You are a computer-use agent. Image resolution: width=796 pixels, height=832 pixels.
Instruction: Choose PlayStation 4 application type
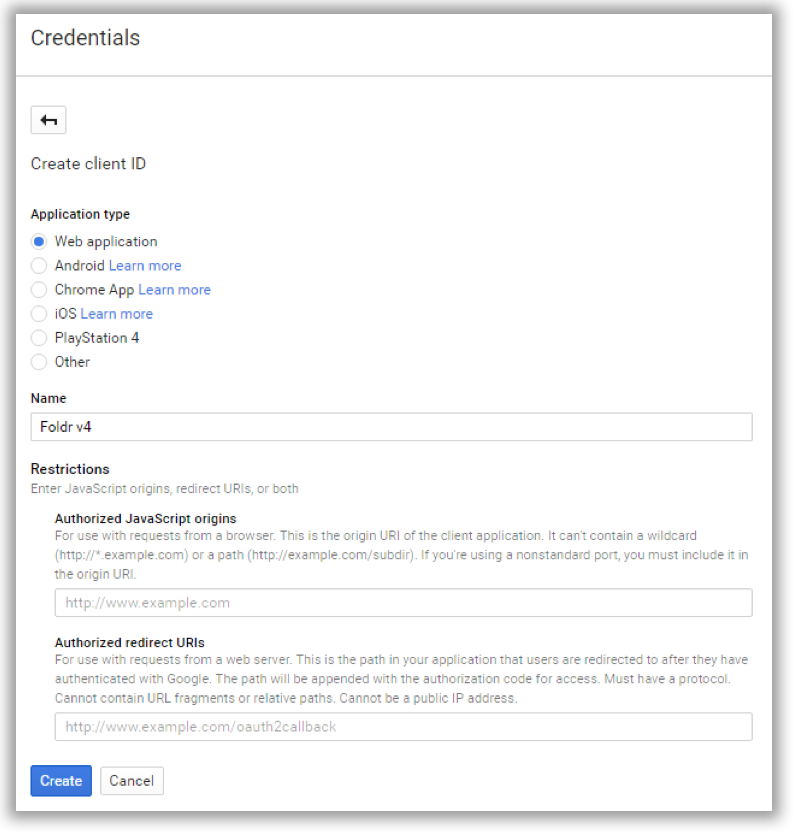(38, 337)
